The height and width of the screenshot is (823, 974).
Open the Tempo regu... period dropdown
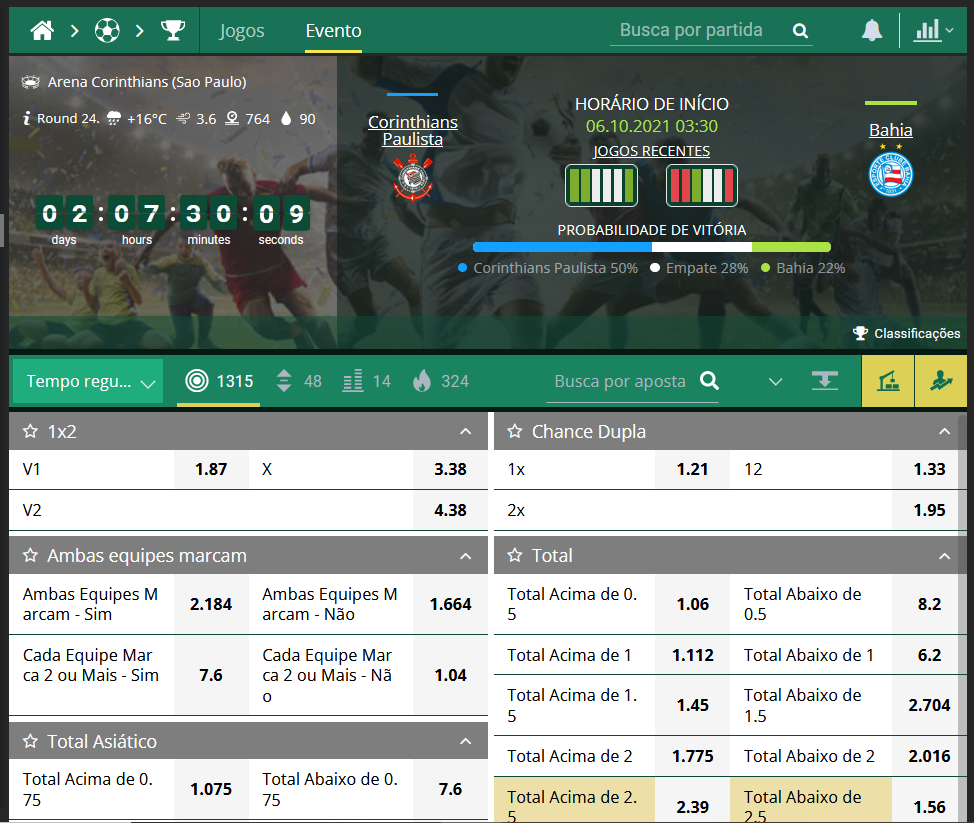88,381
